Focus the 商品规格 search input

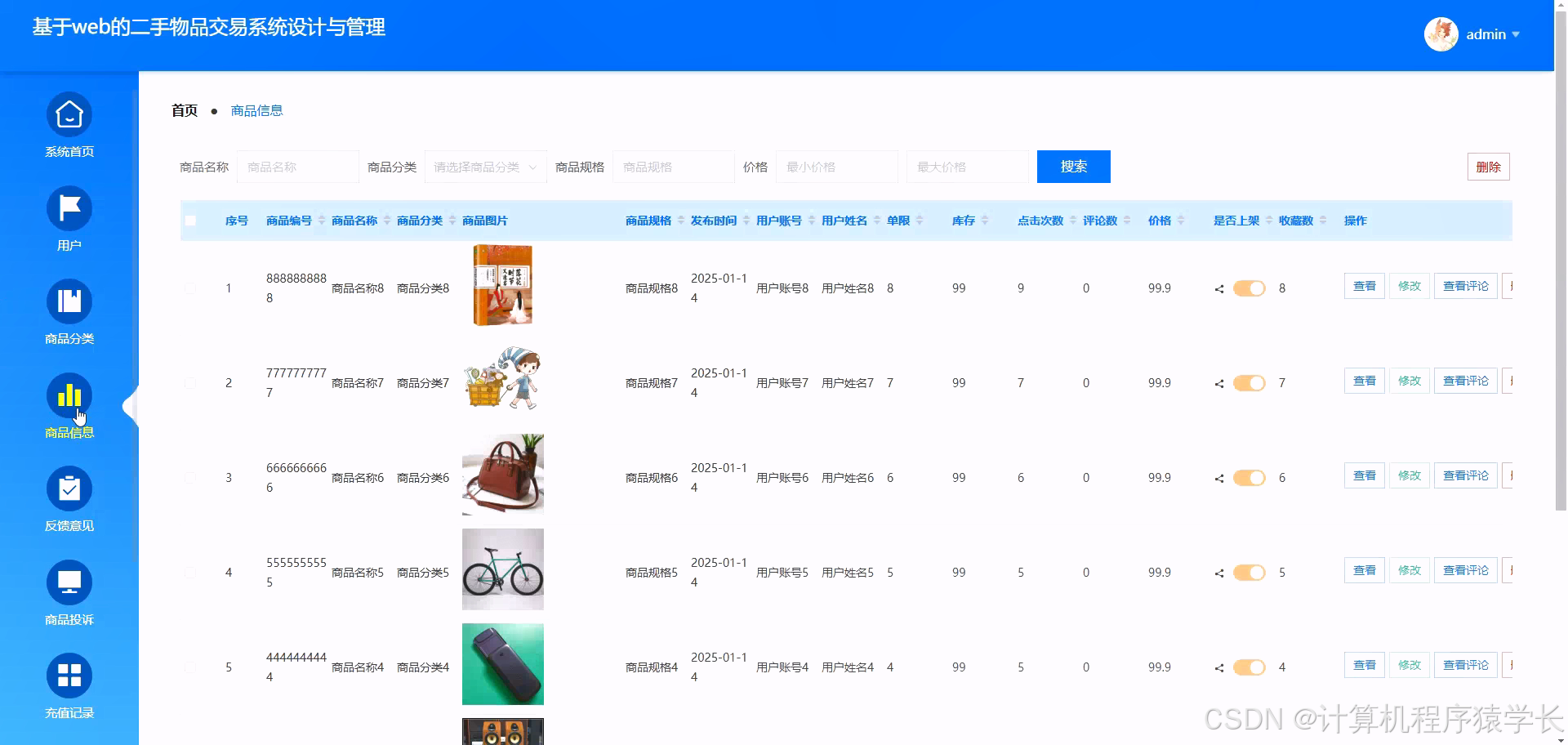coord(674,167)
